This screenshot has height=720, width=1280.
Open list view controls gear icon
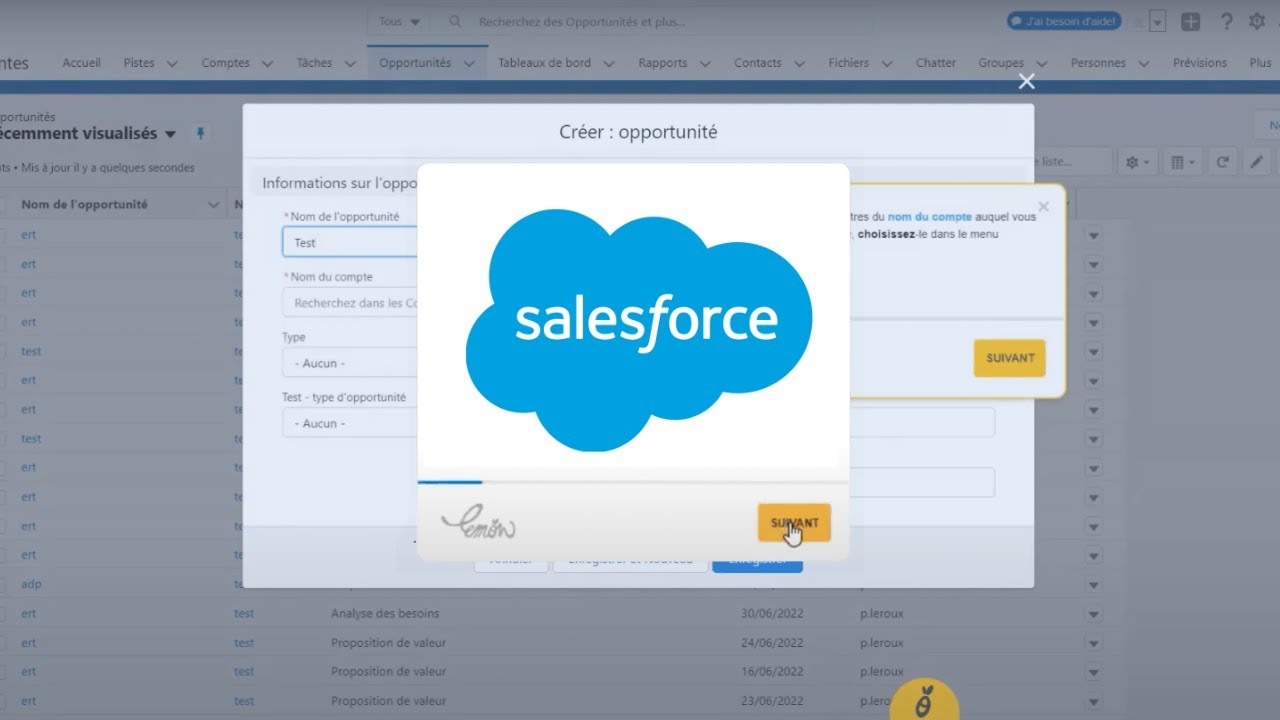(1137, 162)
